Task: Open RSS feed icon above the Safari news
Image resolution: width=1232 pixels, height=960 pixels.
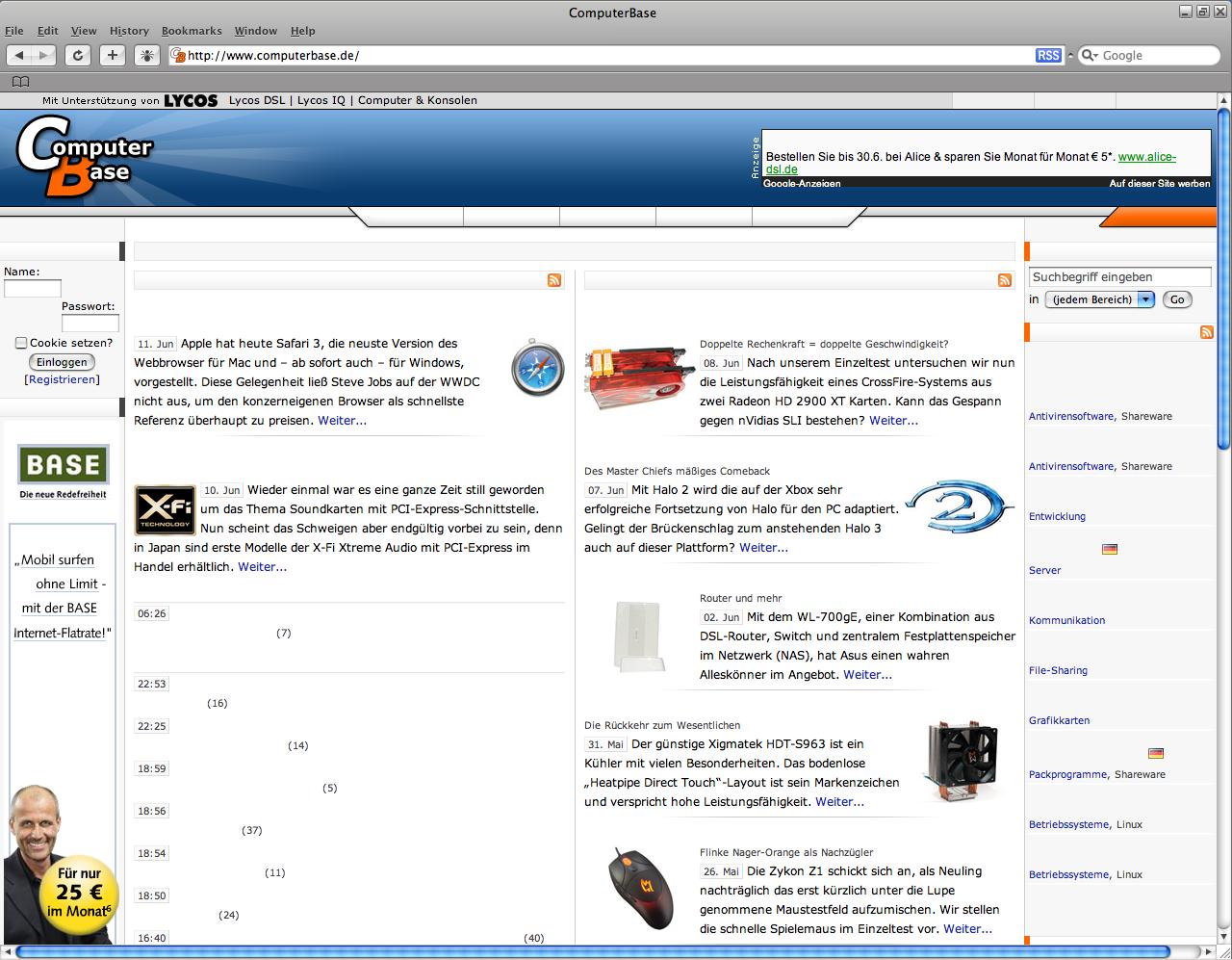Action: click(554, 280)
